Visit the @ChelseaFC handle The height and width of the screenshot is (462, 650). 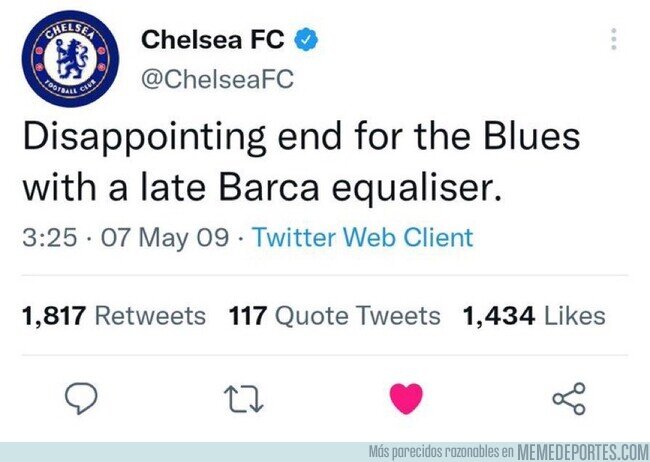(x=217, y=79)
